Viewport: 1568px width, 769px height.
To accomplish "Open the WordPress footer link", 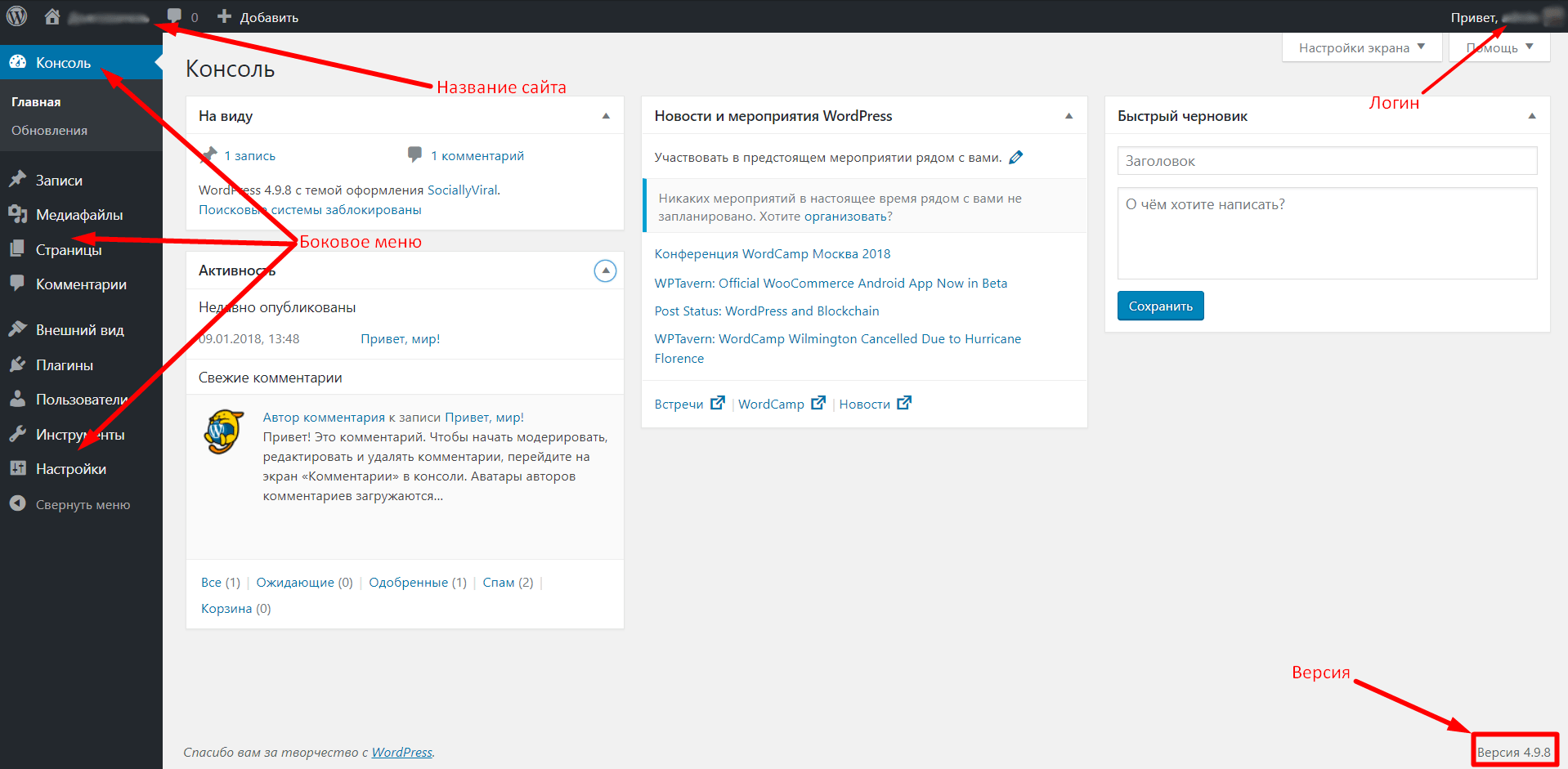I will [401, 752].
